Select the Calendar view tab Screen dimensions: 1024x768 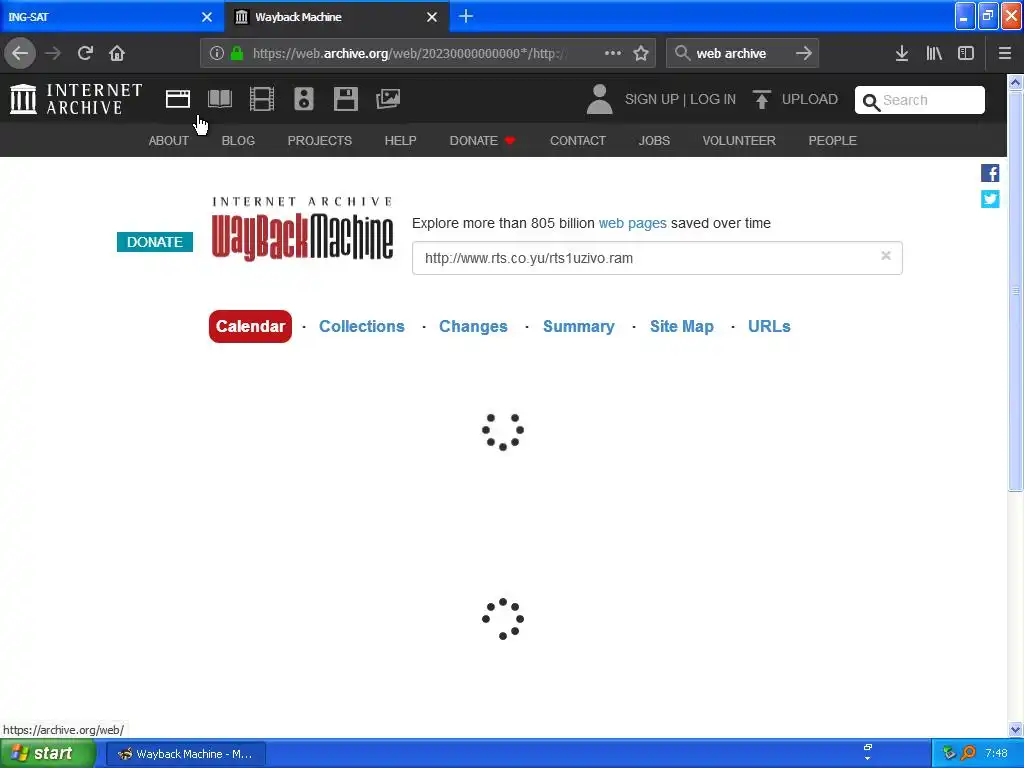[x=250, y=327]
